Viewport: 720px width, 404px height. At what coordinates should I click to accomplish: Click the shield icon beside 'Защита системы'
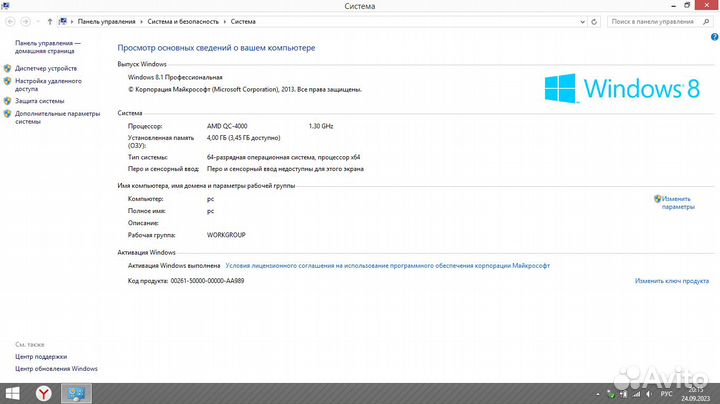click(x=7, y=101)
